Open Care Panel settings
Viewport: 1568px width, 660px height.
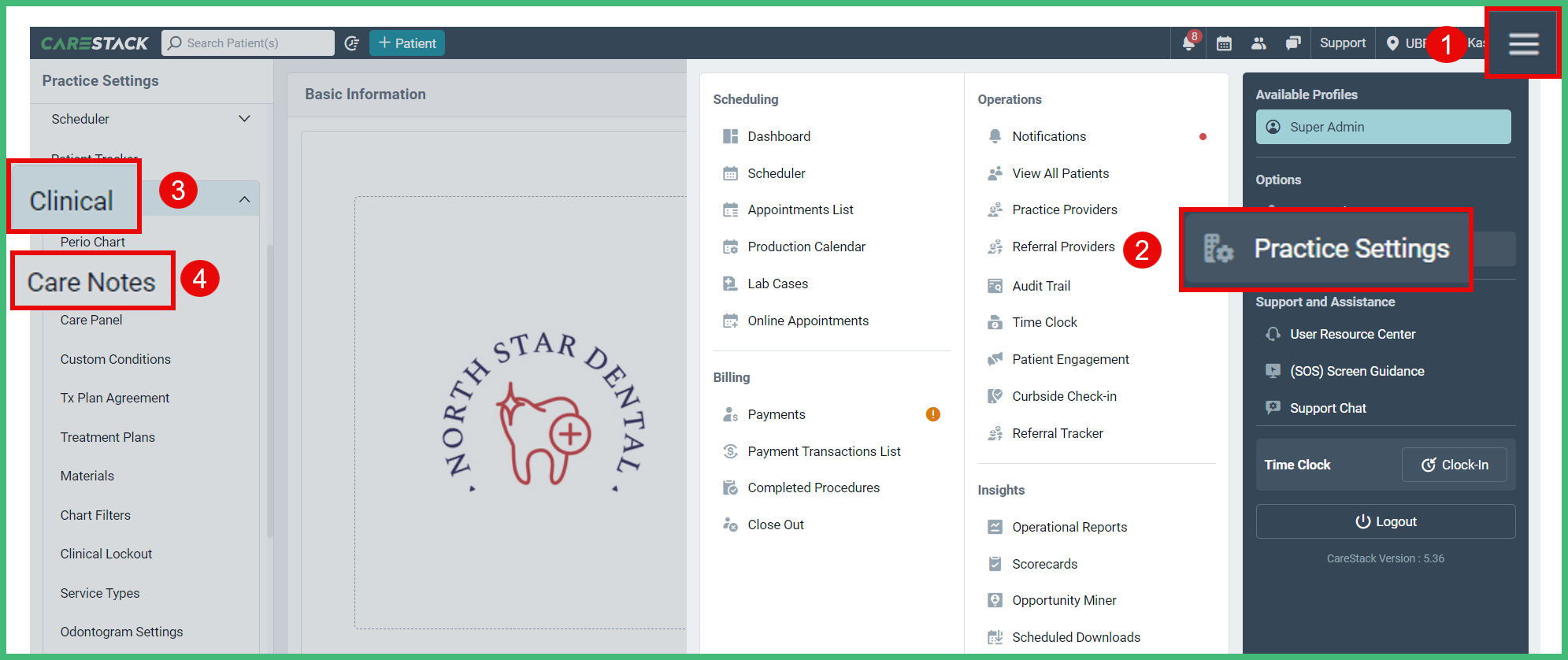[91, 320]
